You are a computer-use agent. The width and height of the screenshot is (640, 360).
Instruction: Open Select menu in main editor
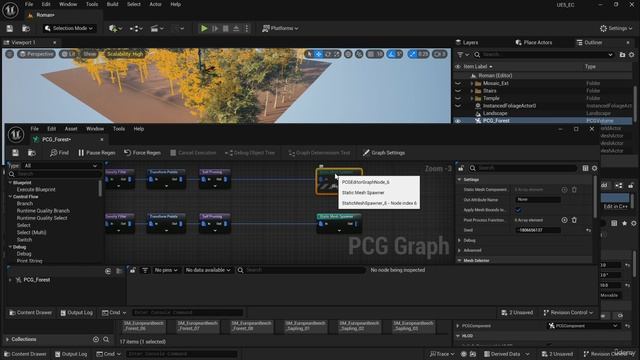(133, 4)
